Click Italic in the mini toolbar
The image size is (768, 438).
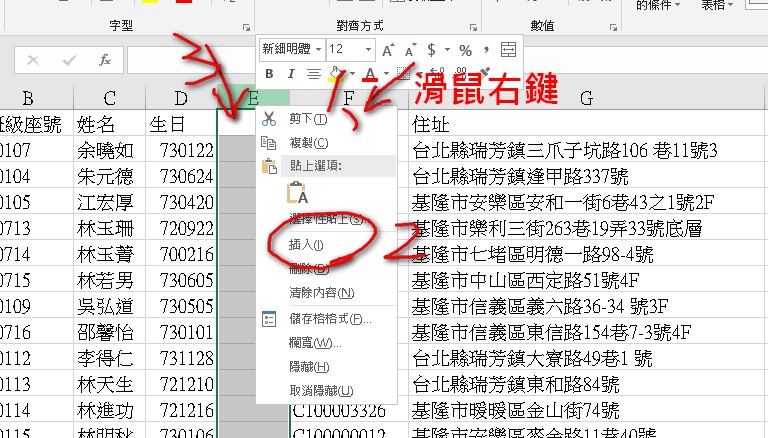[291, 74]
